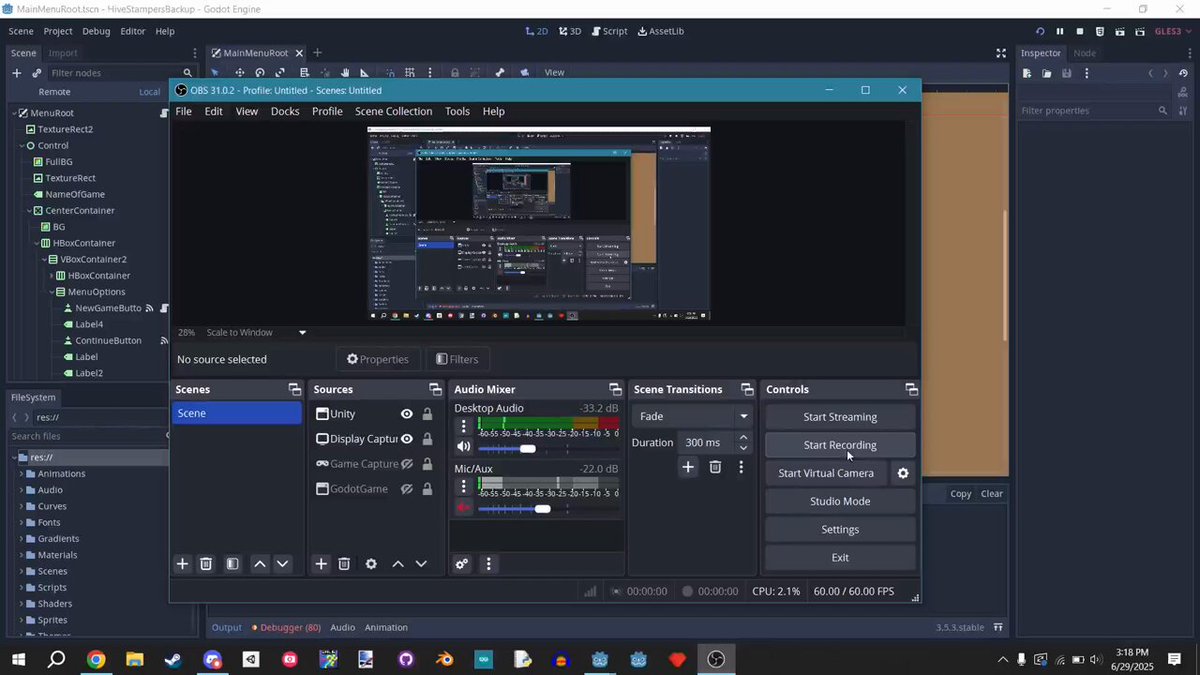The width and height of the screenshot is (1200, 675).
Task: Open virtual camera settings gear
Action: [903, 473]
